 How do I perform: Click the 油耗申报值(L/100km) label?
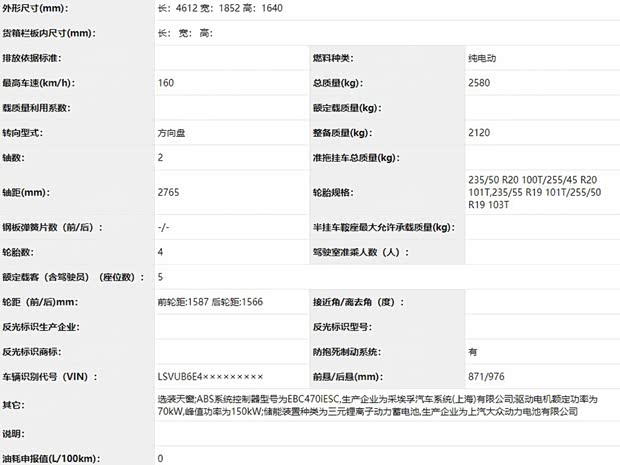[x=51, y=459]
